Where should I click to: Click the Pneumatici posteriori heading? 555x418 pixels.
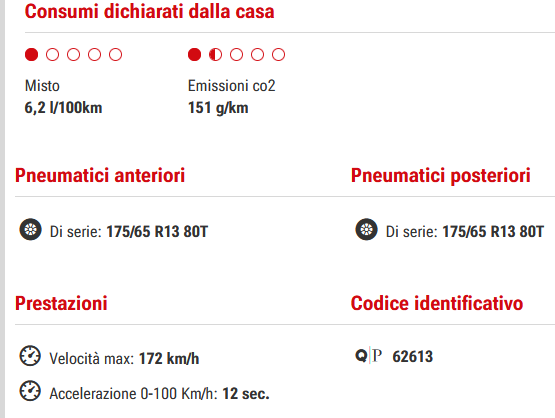point(441,175)
